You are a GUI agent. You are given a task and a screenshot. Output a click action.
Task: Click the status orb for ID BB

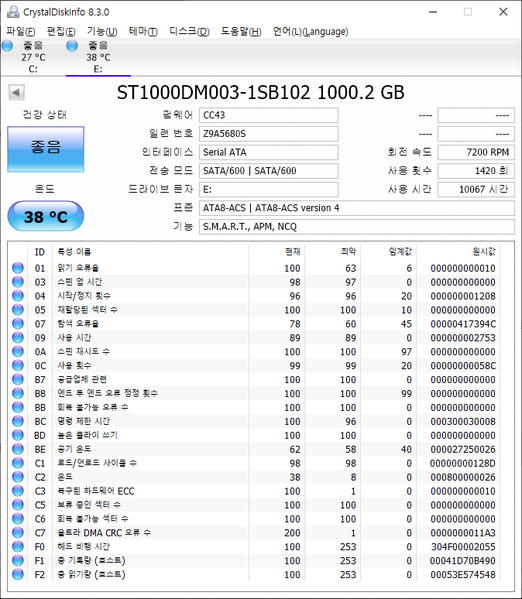[x=18, y=407]
